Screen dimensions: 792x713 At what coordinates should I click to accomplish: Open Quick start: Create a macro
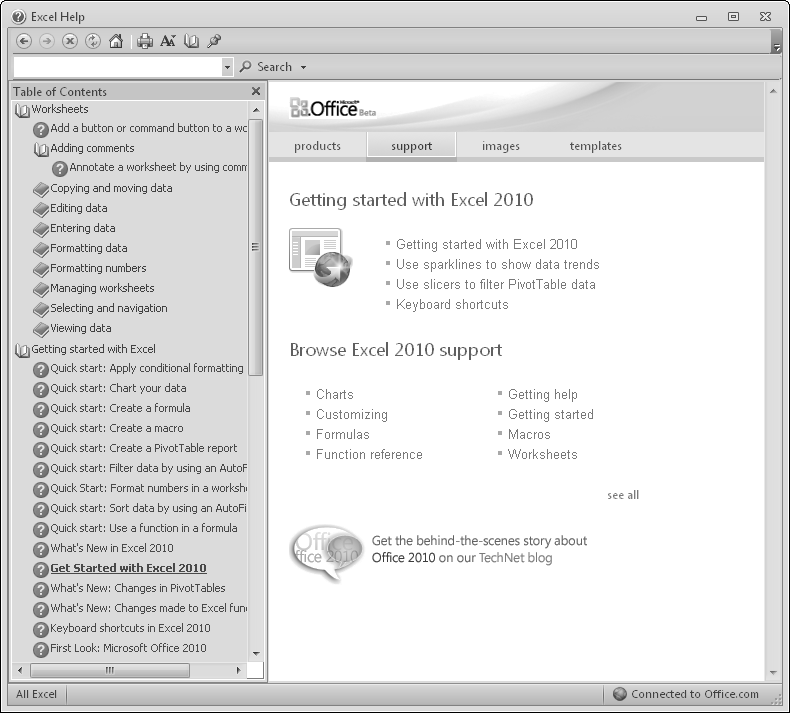(117, 428)
